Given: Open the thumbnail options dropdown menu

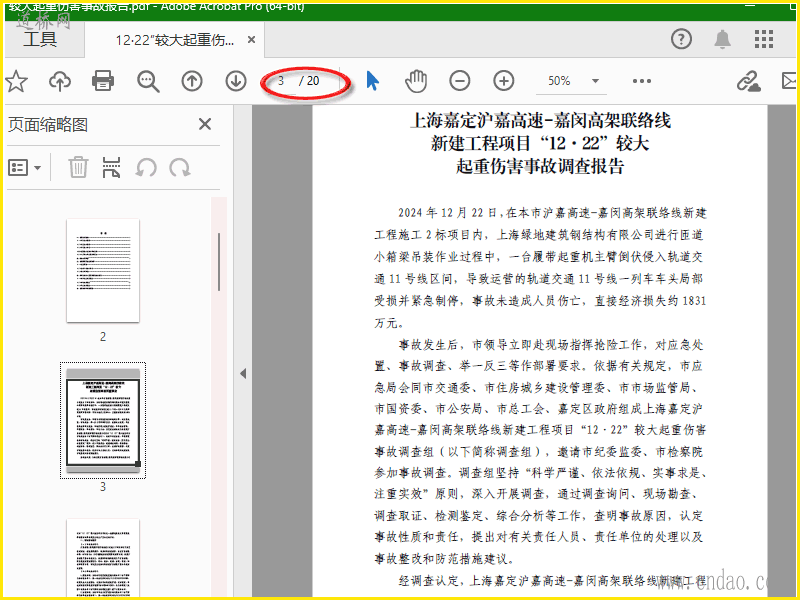Looking at the screenshot, I should 24,167.
